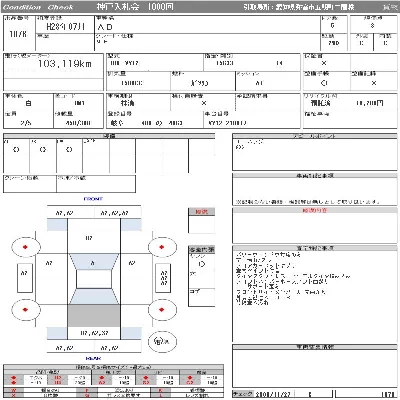Click the rear-right wheel red diamond marker
The width and height of the screenshot is (400, 400).
point(162,310)
